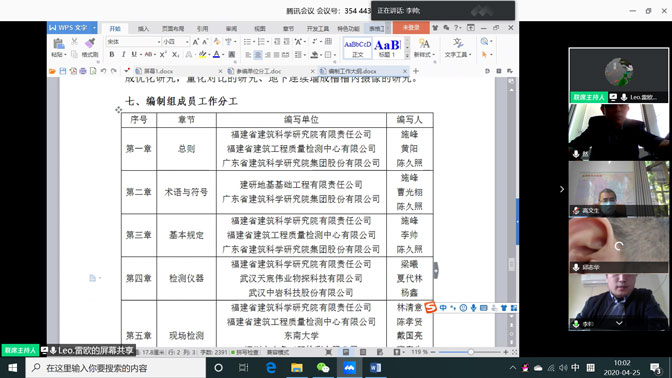Switch to the 视图 ribbon tab
The height and width of the screenshot is (378, 672).
click(x=260, y=28)
